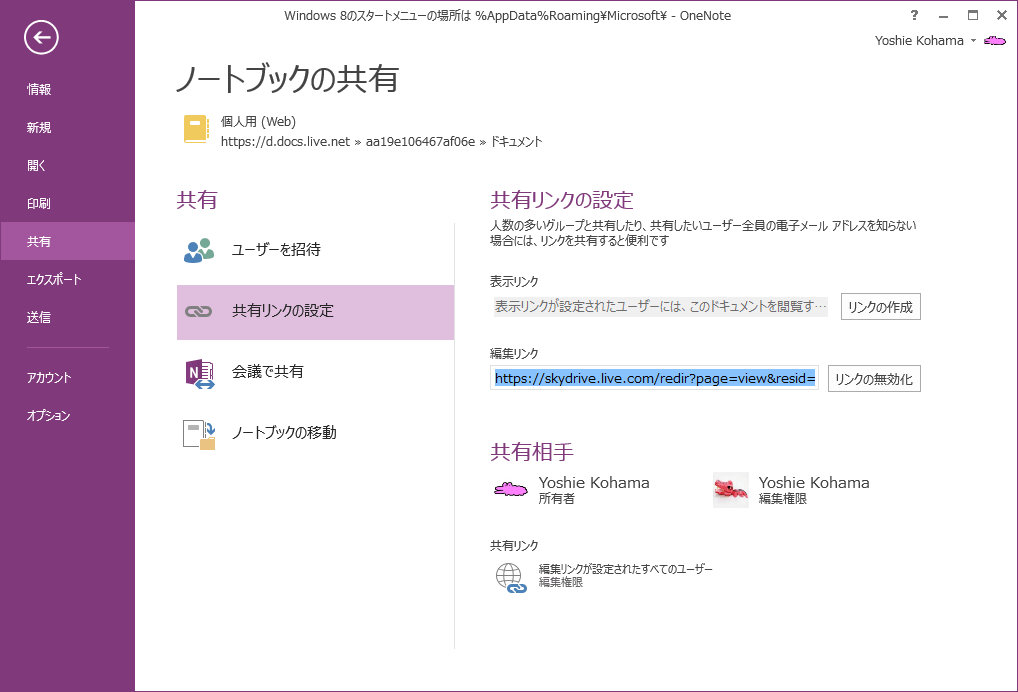Image resolution: width=1018 pixels, height=692 pixels.
Task: Close the OneNote window
Action: [x=1002, y=16]
